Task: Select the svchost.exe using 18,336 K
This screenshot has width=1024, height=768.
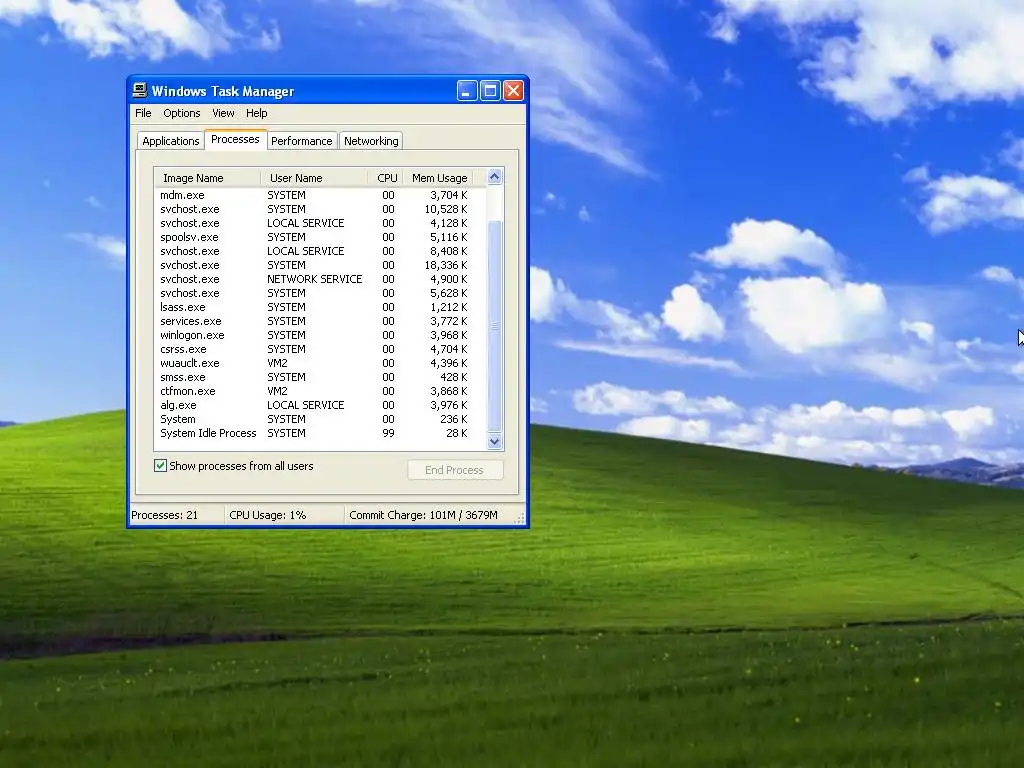Action: point(320,265)
